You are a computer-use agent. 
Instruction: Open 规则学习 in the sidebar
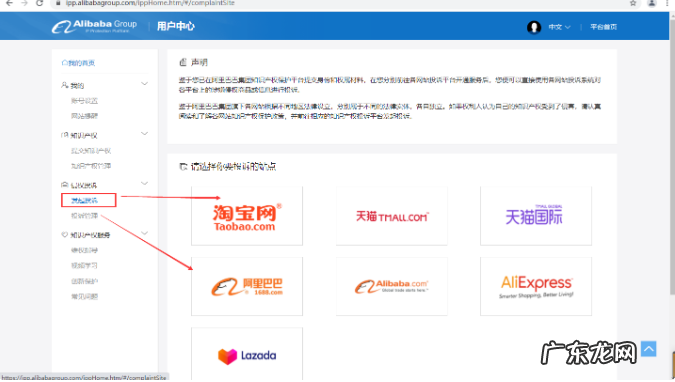click(x=84, y=265)
